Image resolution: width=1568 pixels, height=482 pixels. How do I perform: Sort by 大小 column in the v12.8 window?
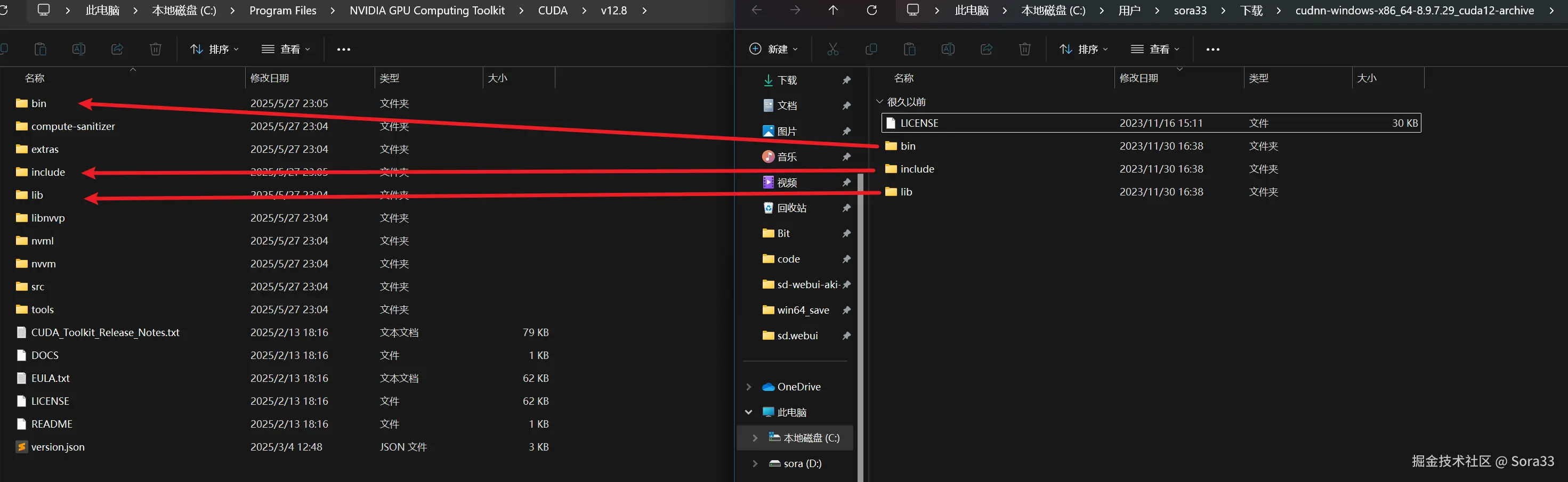(x=519, y=78)
